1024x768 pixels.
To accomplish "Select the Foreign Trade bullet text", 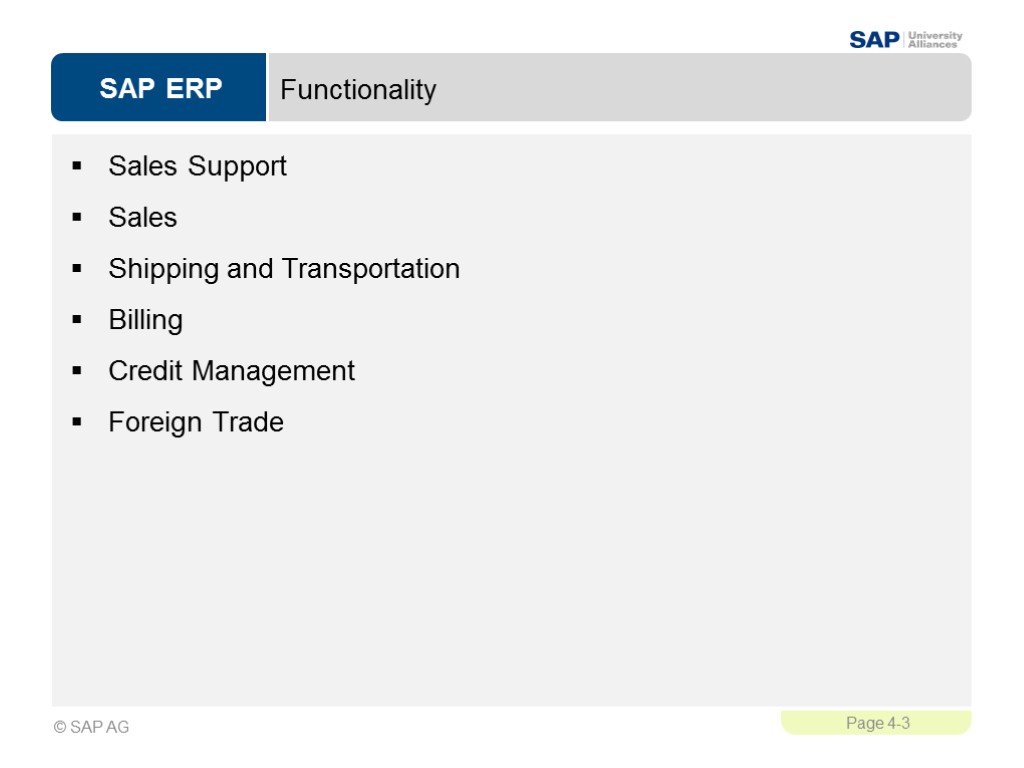I will pos(196,422).
